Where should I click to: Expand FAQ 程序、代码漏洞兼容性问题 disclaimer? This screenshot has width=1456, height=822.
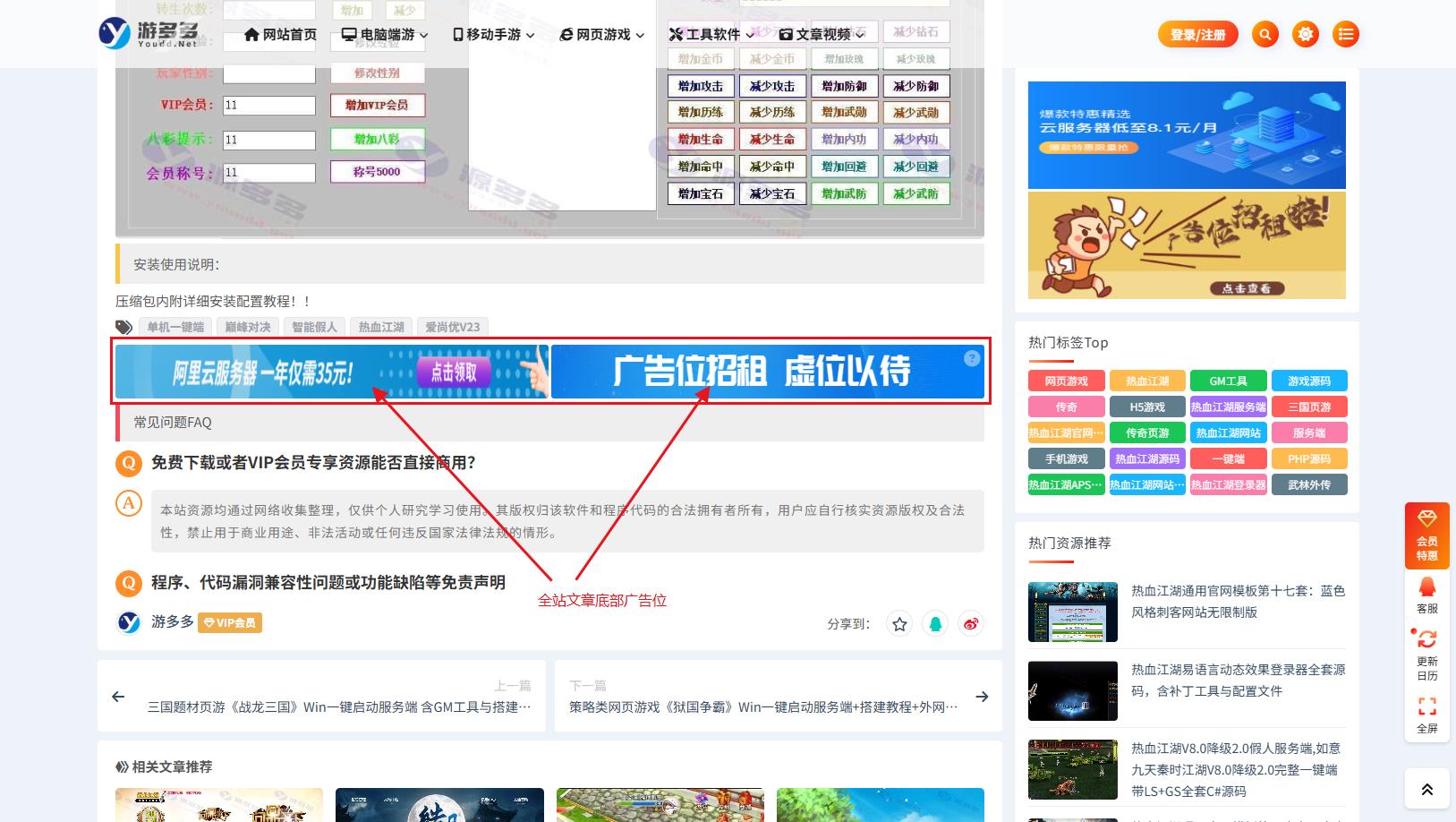(328, 583)
